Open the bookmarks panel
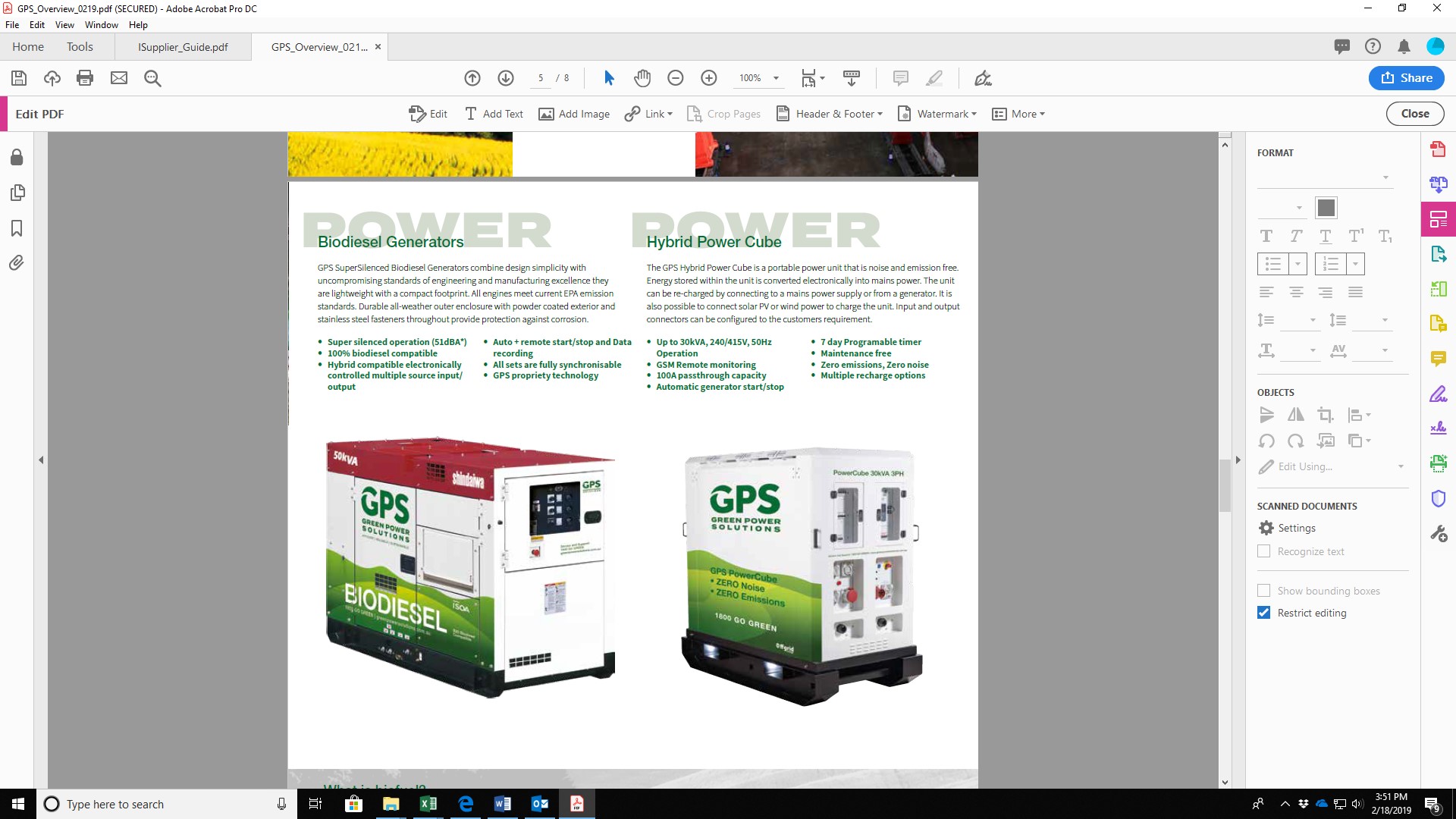This screenshot has height=819, width=1456. (x=17, y=228)
